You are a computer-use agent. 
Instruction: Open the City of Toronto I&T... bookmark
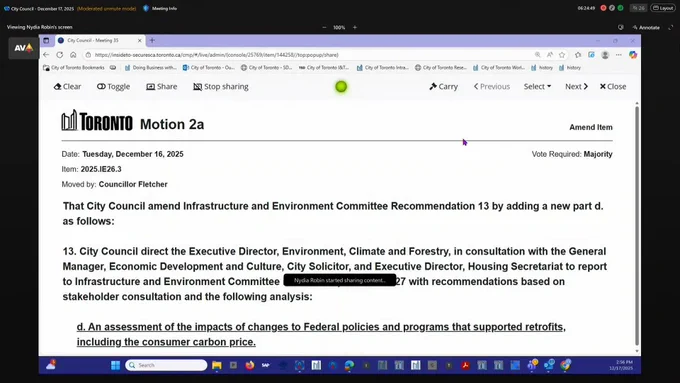[324, 68]
